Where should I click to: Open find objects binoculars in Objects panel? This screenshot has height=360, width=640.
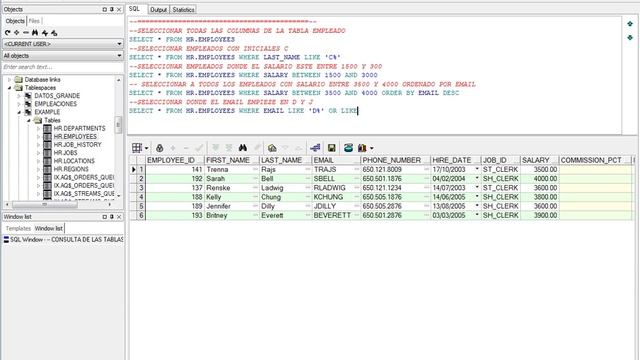[35, 33]
